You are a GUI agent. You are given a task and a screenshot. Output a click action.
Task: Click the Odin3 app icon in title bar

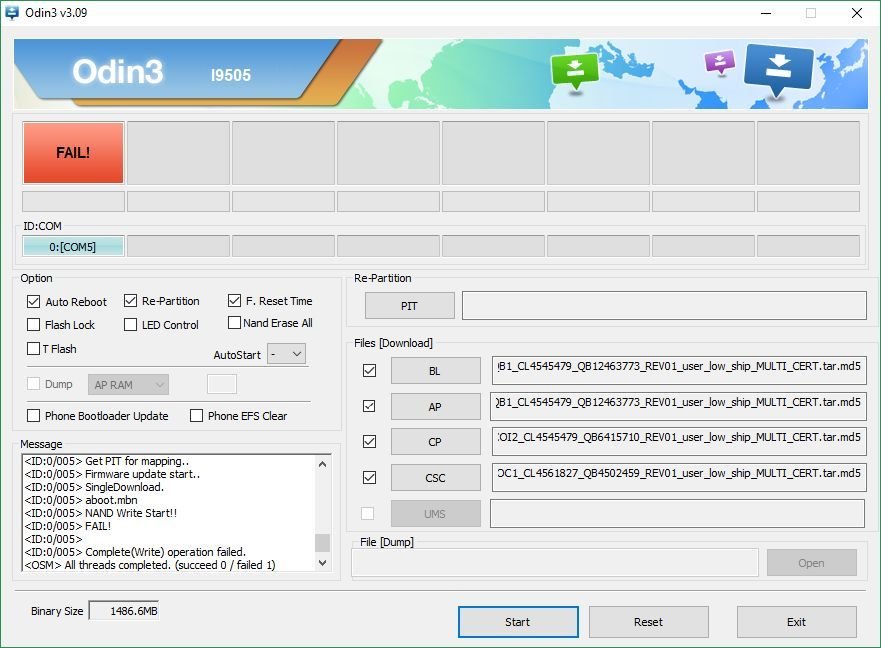12,12
